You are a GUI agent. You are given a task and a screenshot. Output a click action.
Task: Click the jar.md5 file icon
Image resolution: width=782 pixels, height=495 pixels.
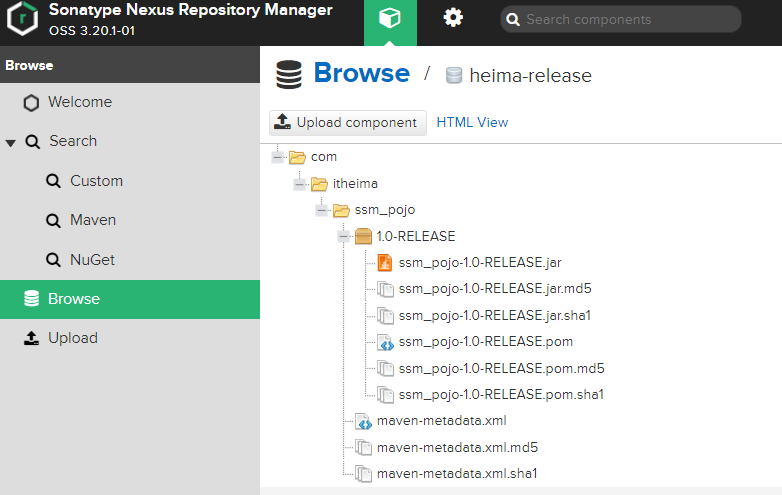pyautogui.click(x=385, y=289)
